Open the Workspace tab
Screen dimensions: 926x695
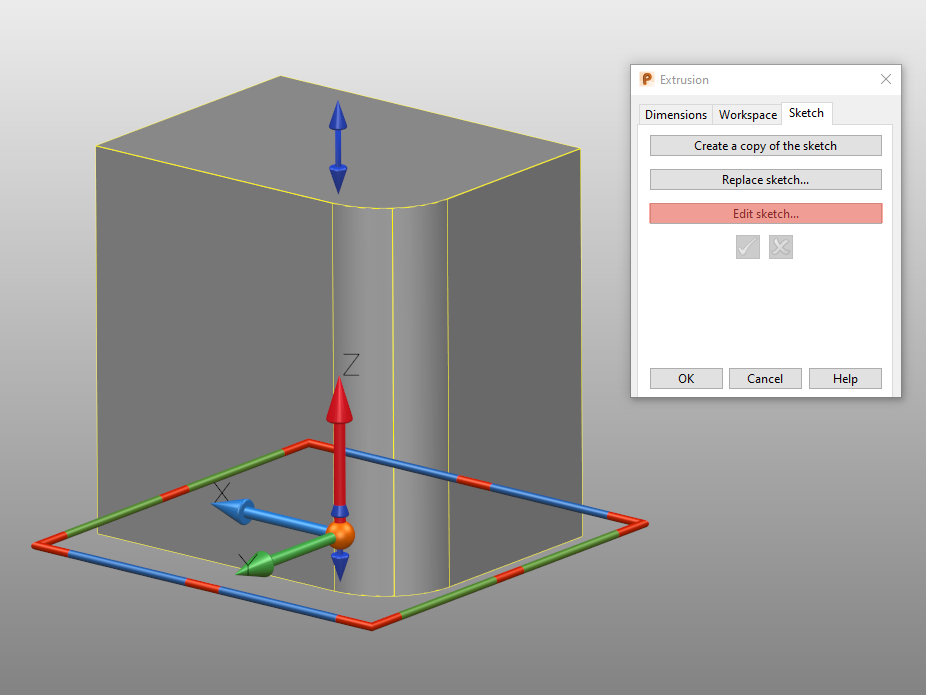click(x=747, y=115)
